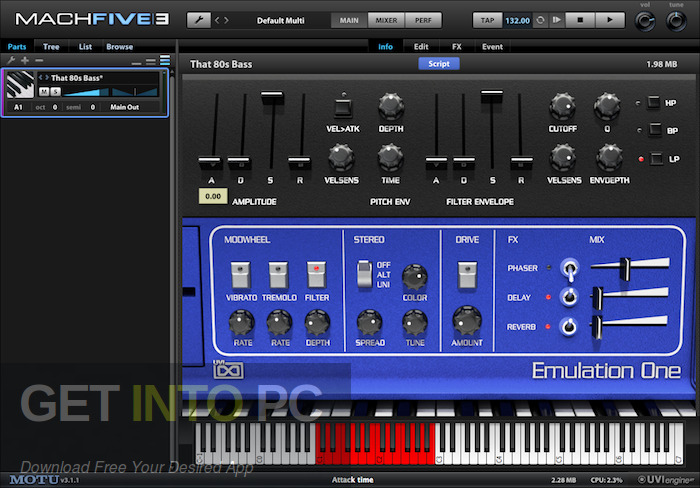This screenshot has width=700, height=488.
Task: Toggle the DRIVE switch
Action: pos(467,275)
